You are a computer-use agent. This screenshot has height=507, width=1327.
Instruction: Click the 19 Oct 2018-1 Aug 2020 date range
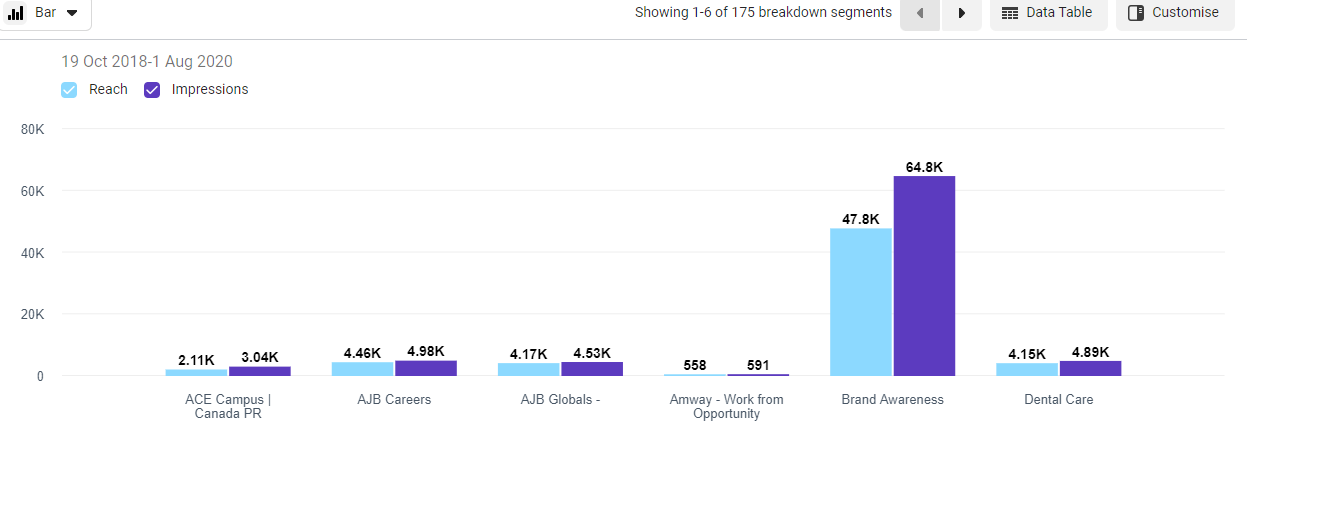point(147,62)
